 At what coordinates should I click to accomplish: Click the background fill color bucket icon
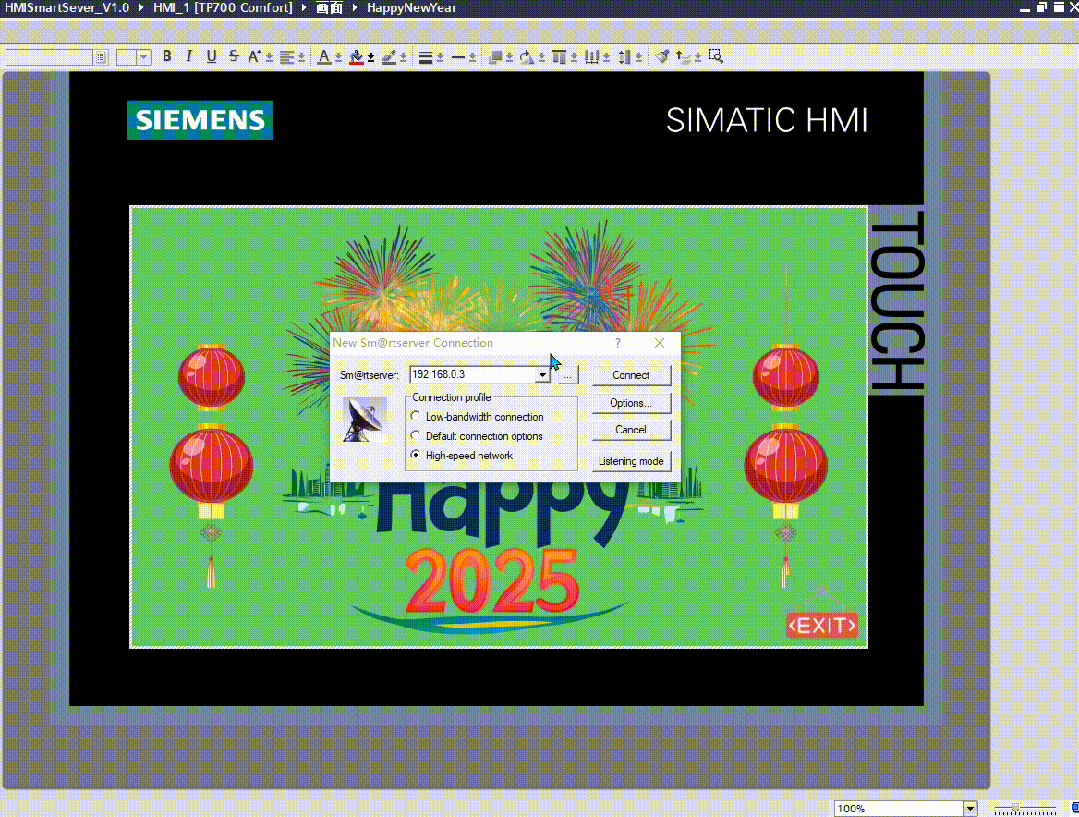pyautogui.click(x=357, y=57)
